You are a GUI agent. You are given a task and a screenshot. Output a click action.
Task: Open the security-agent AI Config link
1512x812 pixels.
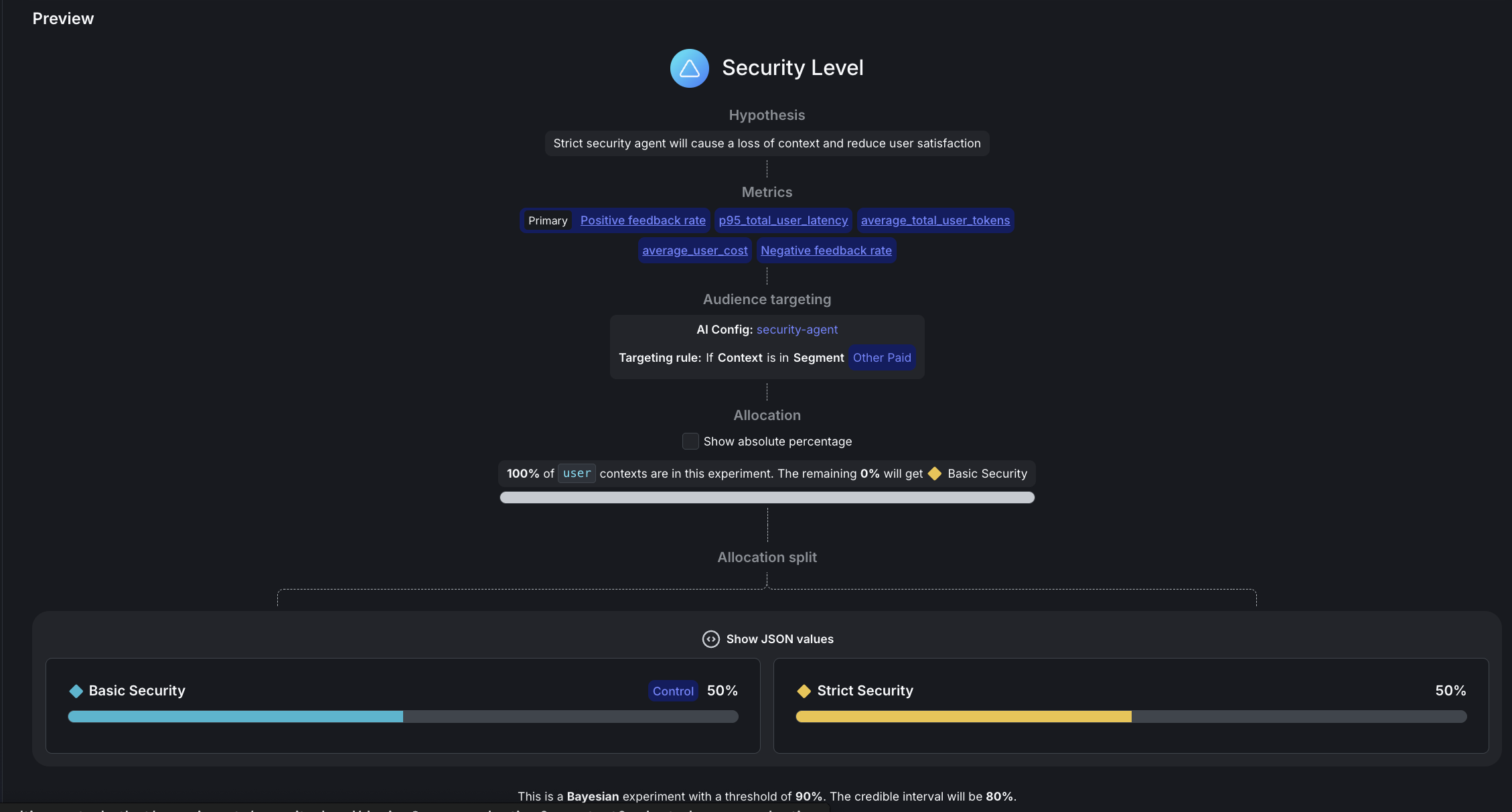coord(797,329)
